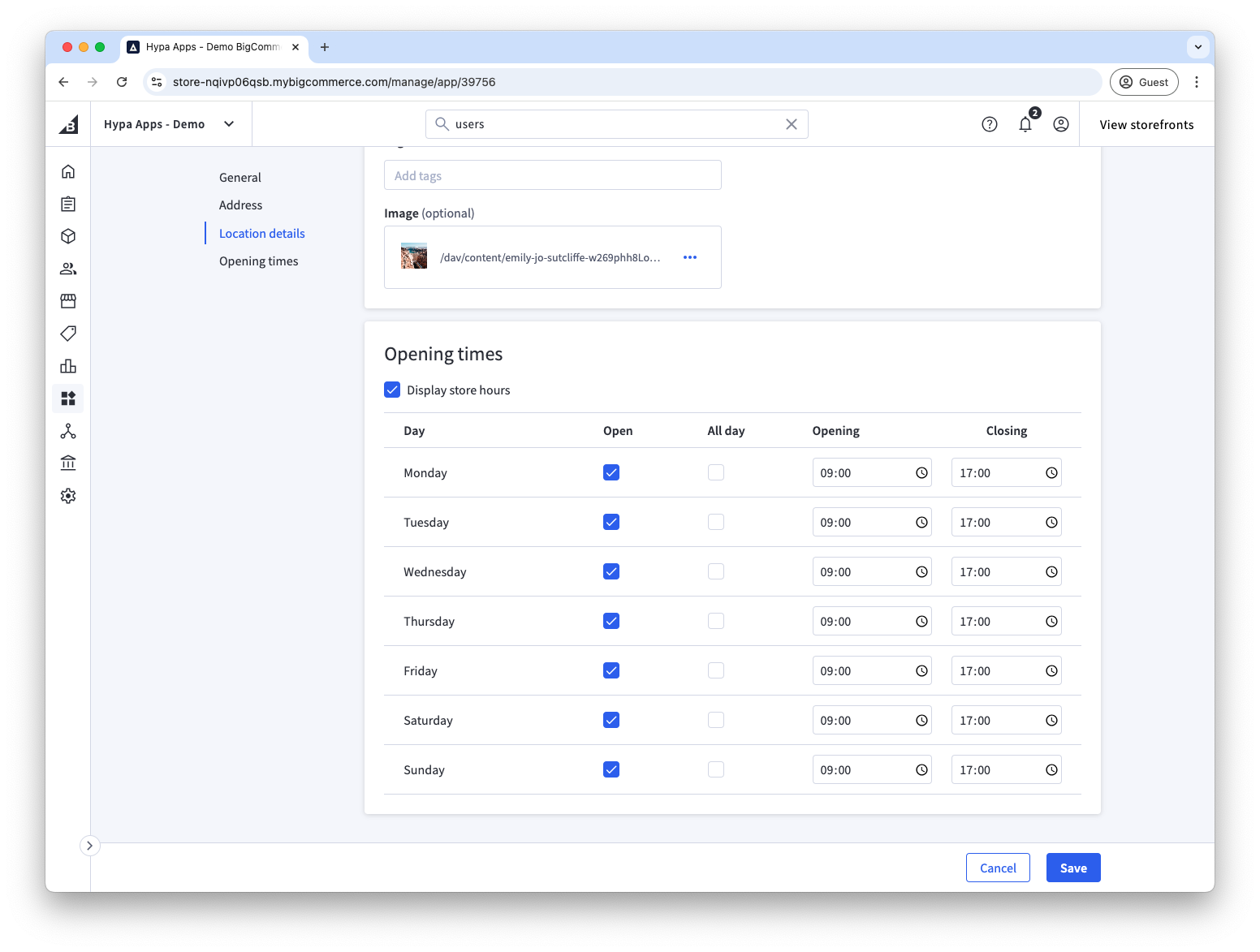Screen dimensions: 1260x952
Task: Edit Thursday closing time field
Action: pos(1006,622)
